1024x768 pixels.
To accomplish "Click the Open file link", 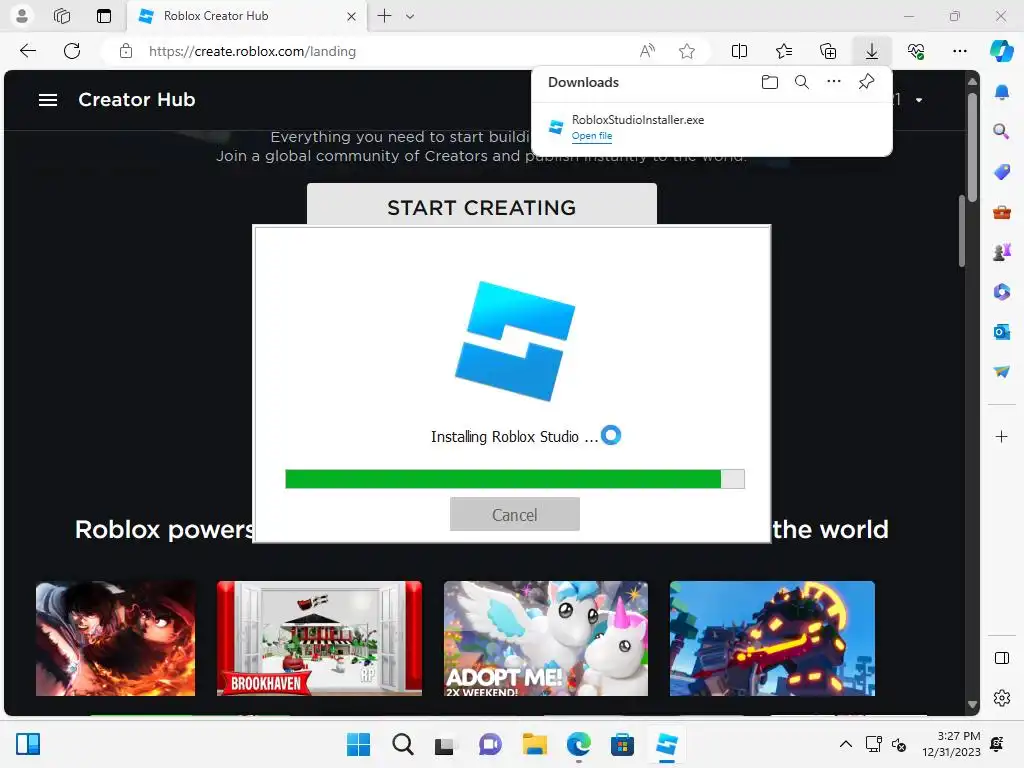I will pyautogui.click(x=592, y=136).
